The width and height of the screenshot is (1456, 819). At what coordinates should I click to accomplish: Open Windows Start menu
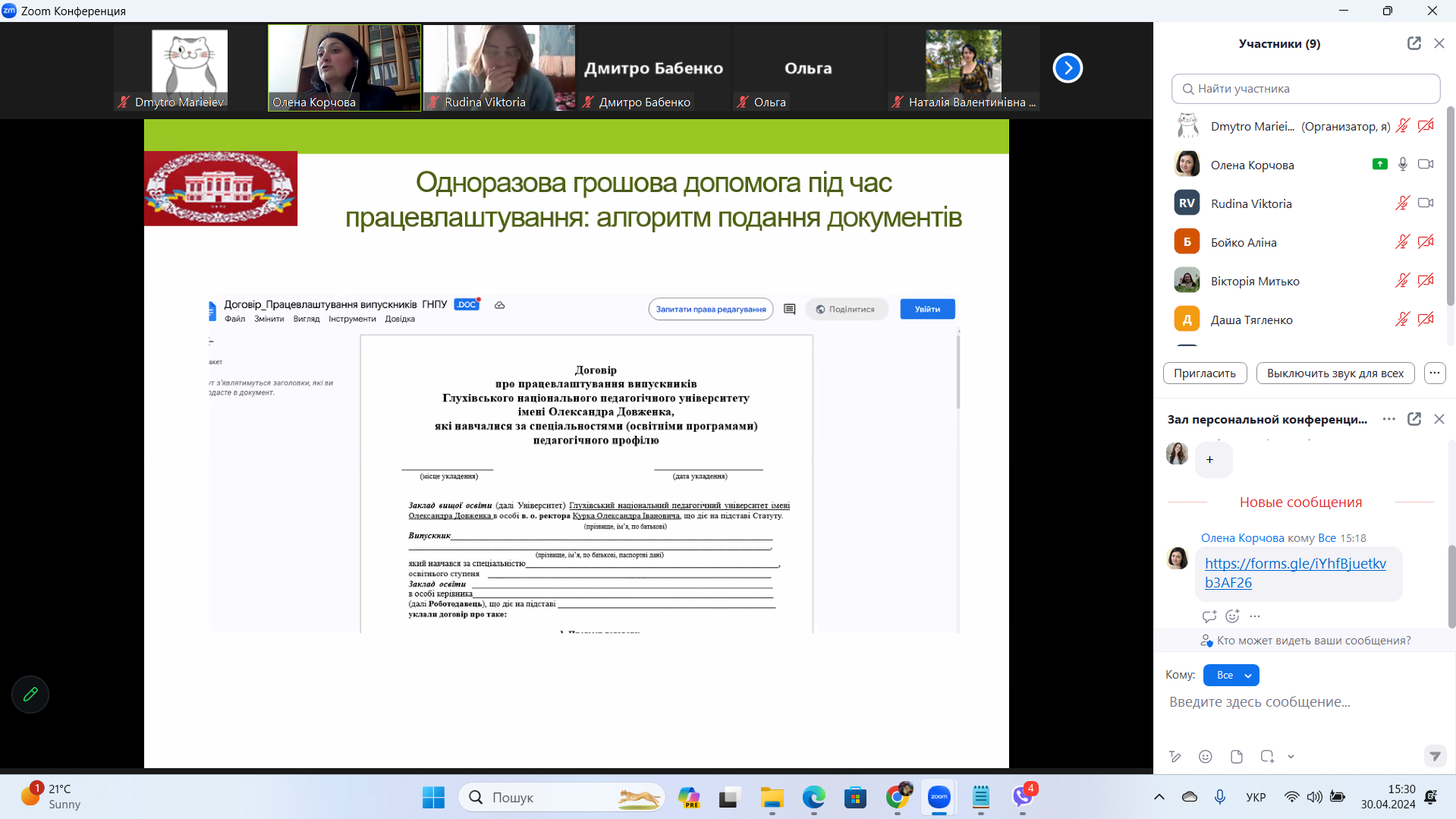(x=433, y=797)
